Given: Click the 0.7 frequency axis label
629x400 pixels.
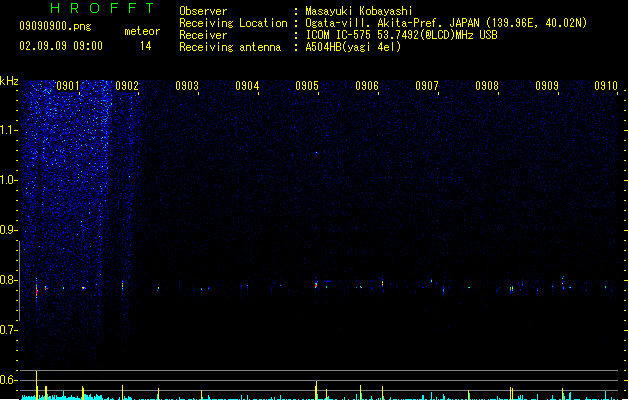Looking at the screenshot, I should [x=8, y=330].
